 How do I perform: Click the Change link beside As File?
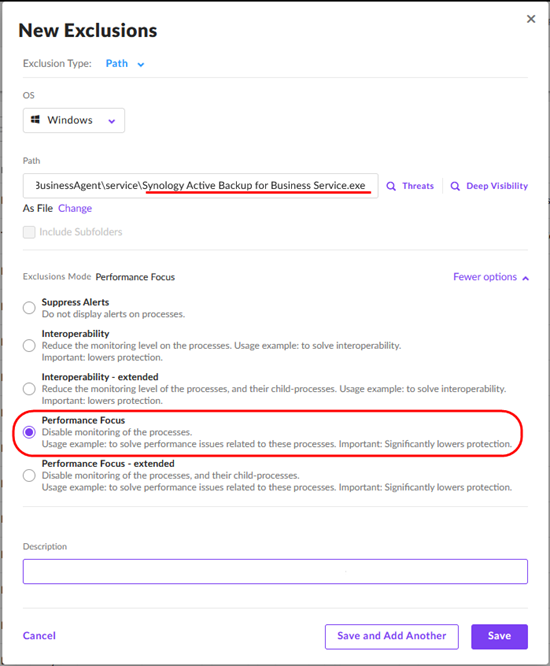pyautogui.click(x=75, y=209)
